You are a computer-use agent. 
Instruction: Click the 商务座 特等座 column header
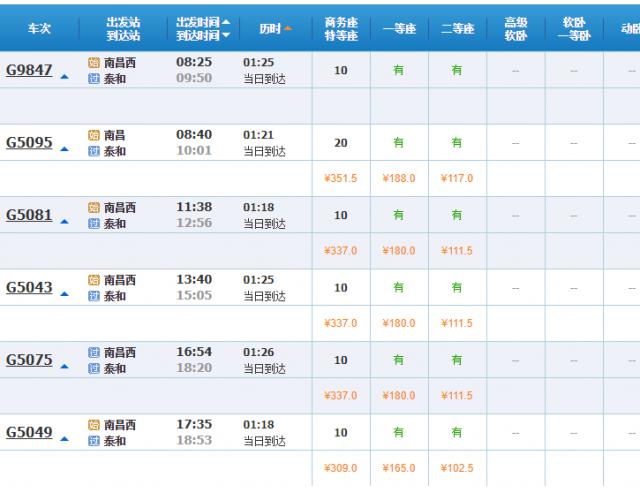tap(341, 29)
